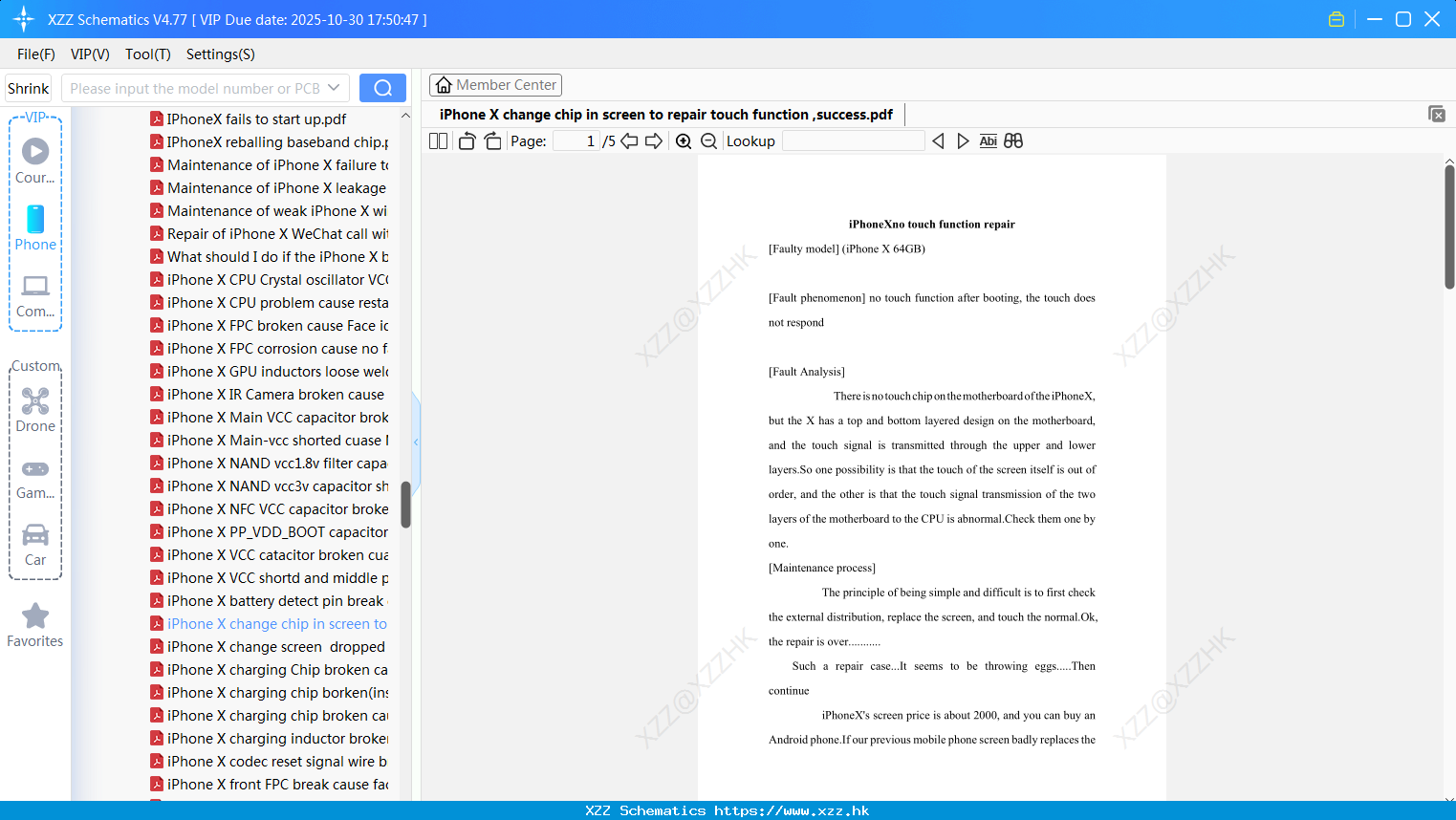Go to next page arrow
Screen dimensions: 1456x820
click(x=654, y=140)
